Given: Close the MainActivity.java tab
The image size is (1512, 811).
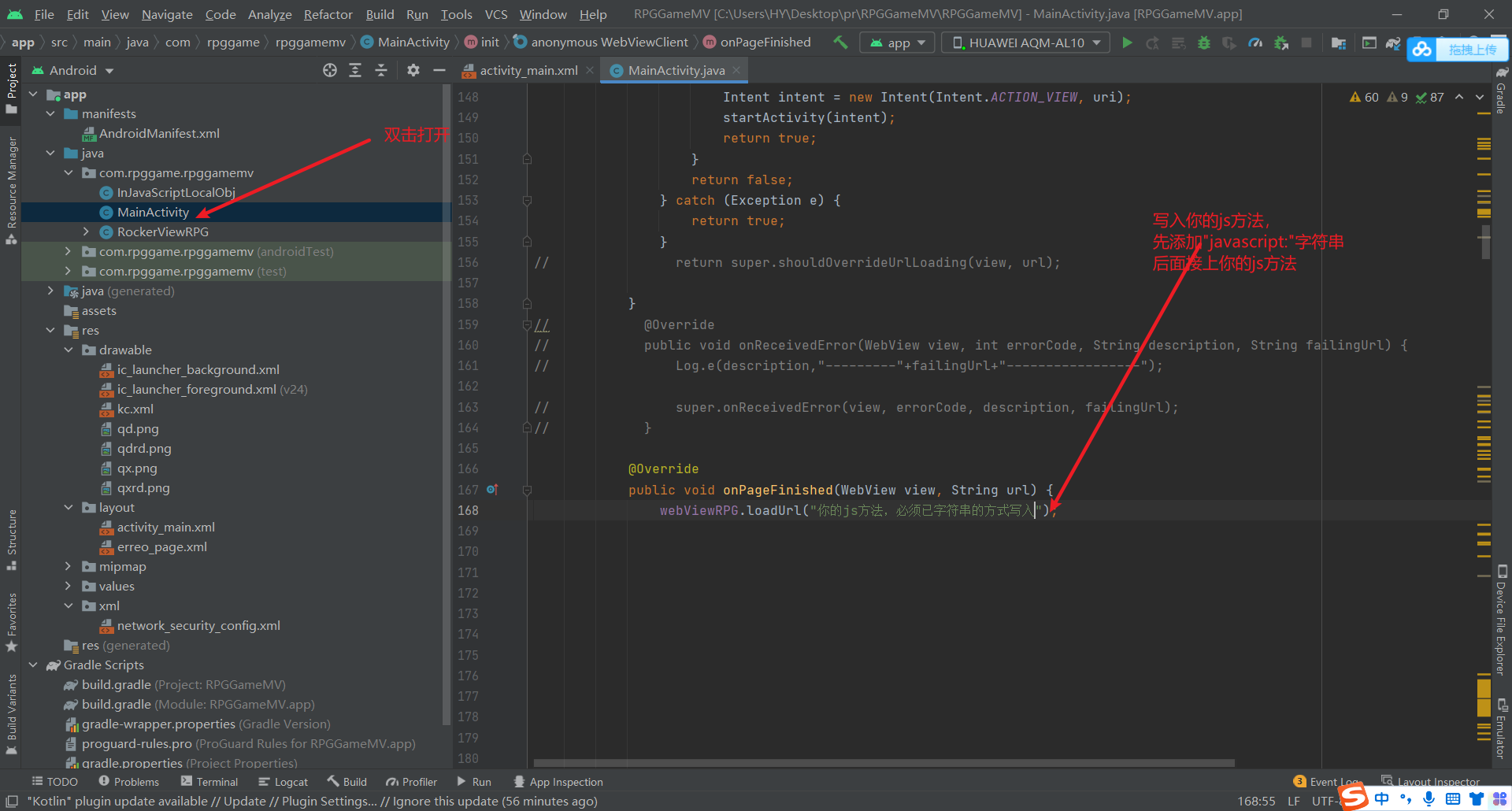Looking at the screenshot, I should [x=736, y=70].
